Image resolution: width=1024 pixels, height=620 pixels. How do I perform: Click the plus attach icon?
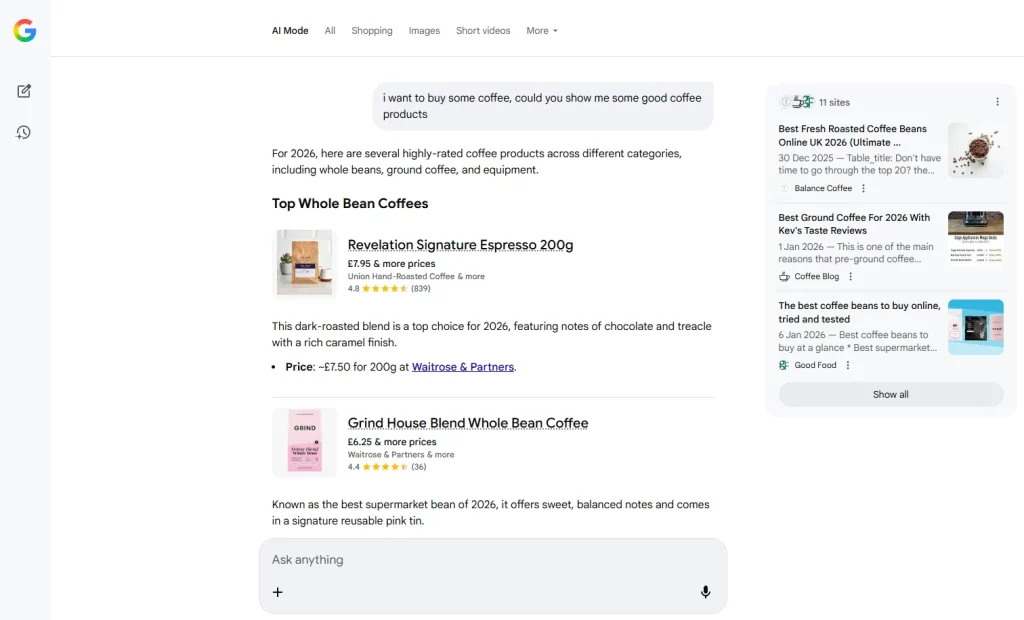tap(278, 592)
